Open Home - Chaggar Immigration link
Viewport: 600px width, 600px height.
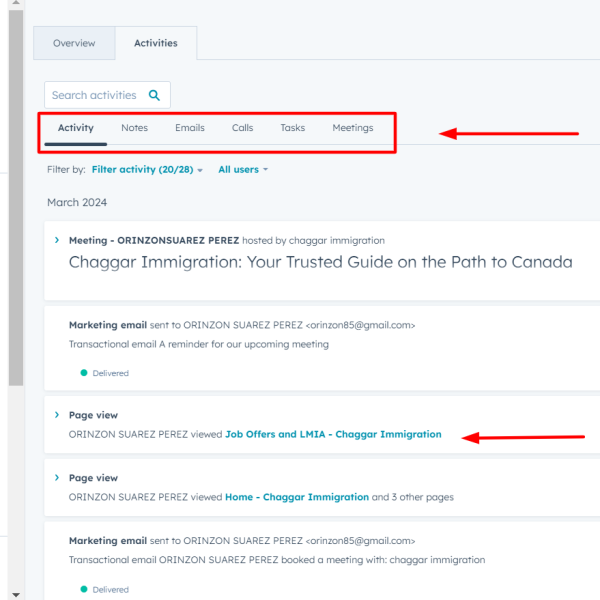pyautogui.click(x=297, y=497)
